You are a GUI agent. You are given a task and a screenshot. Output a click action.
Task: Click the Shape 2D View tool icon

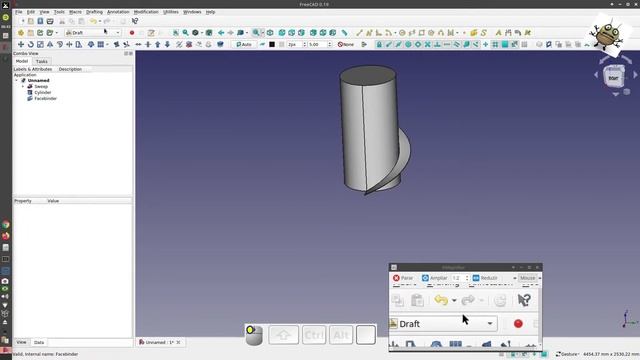220,44
